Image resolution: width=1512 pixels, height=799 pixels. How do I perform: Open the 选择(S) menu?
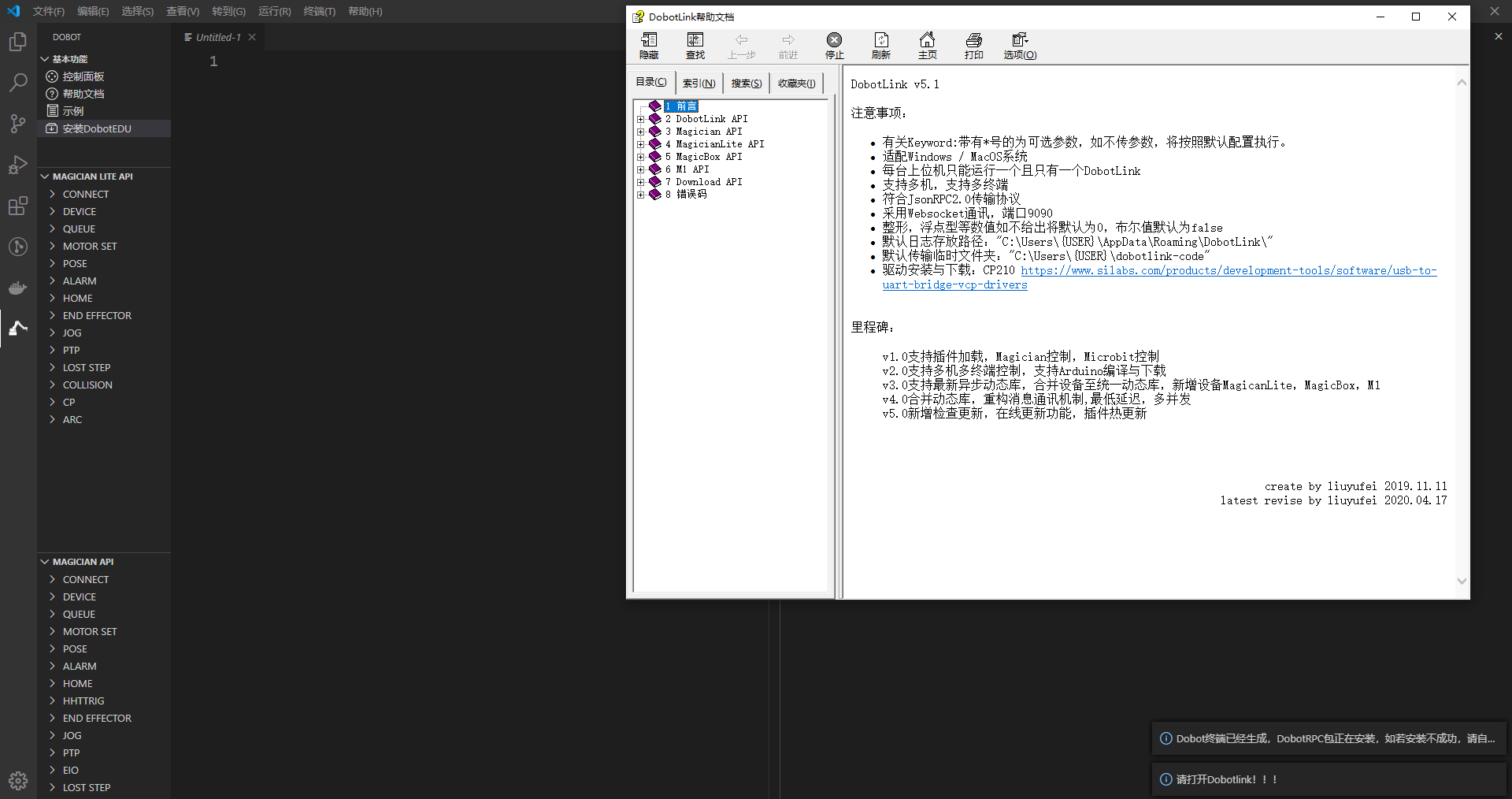[x=138, y=11]
